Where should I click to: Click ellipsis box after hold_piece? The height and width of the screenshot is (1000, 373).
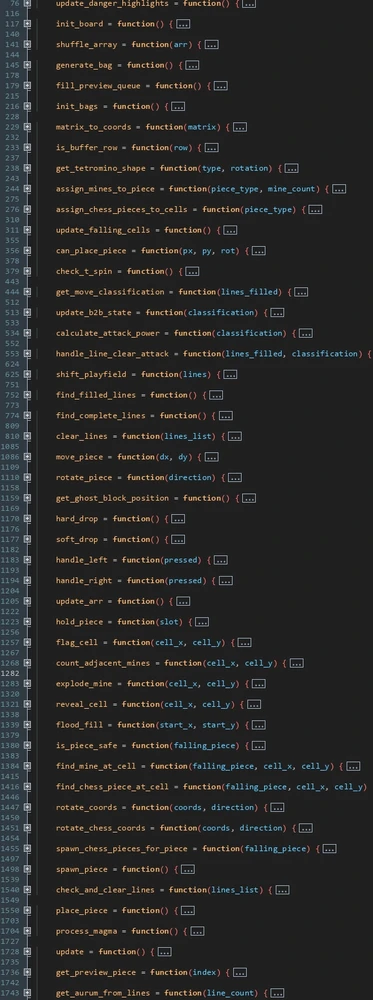tap(201, 622)
